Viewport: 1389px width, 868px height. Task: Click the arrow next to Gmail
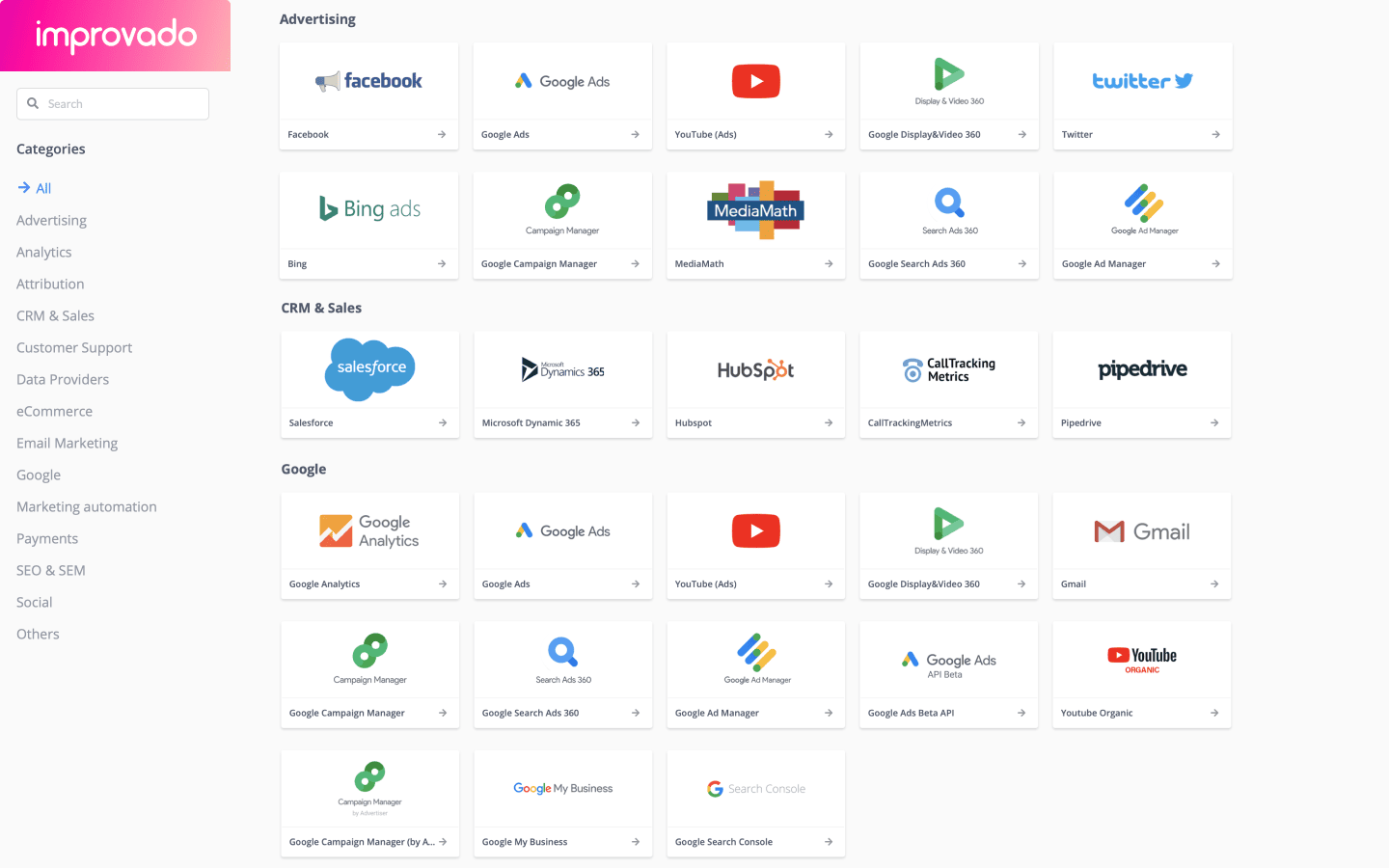click(x=1214, y=583)
